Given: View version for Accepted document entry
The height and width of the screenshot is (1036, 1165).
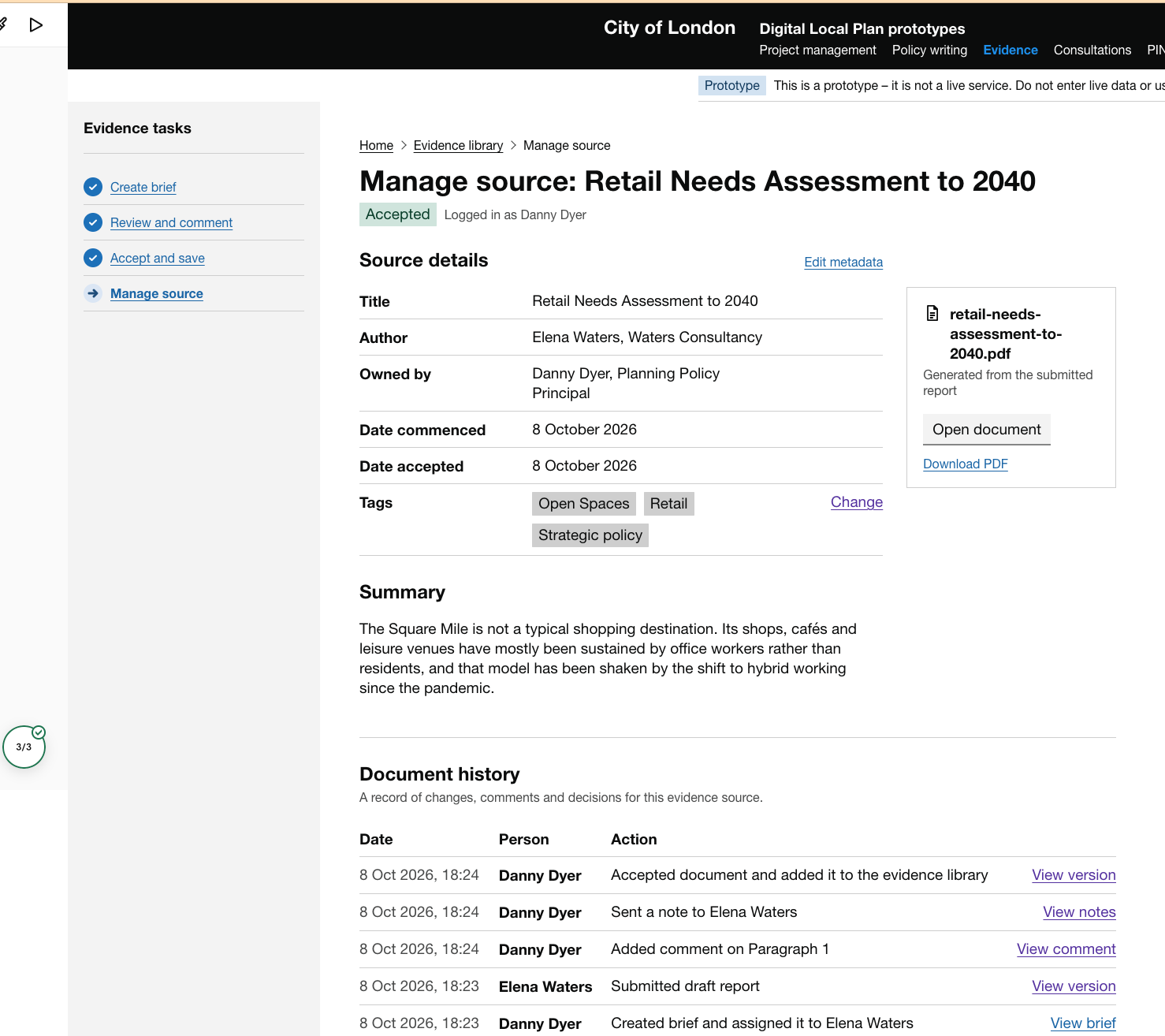Looking at the screenshot, I should point(1074,875).
